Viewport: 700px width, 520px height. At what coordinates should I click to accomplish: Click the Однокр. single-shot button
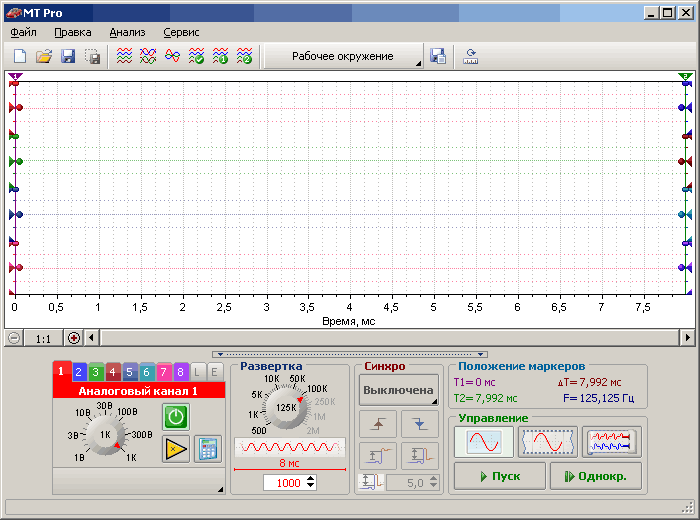click(595, 476)
